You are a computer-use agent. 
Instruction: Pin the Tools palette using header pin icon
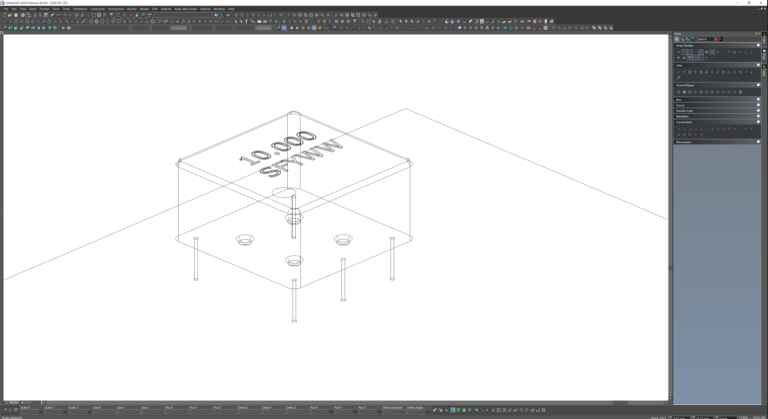pos(756,33)
